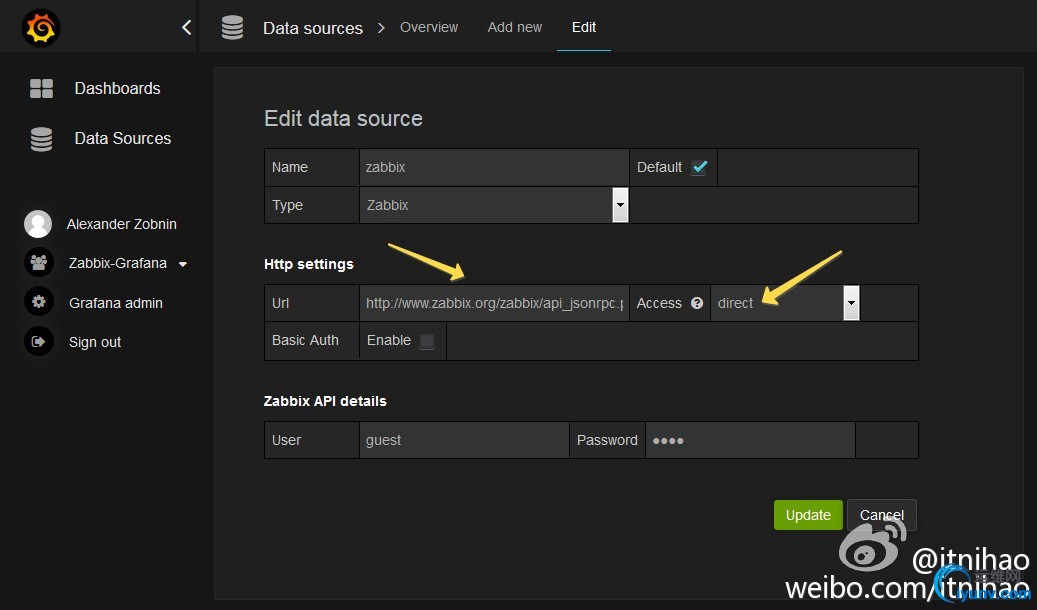Click the database icon beside Data sources header
Image resolution: width=1037 pixels, height=610 pixels.
(x=232, y=28)
